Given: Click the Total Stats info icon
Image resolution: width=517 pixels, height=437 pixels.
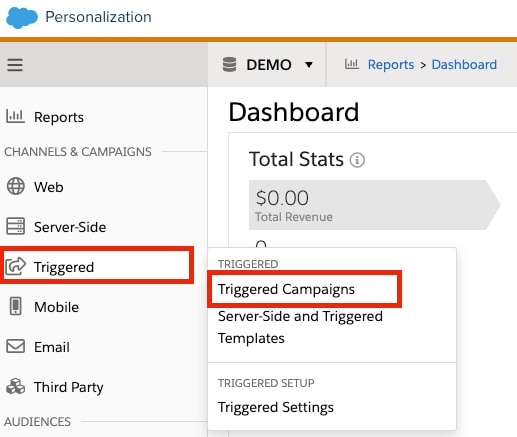Looking at the screenshot, I should point(357,160).
